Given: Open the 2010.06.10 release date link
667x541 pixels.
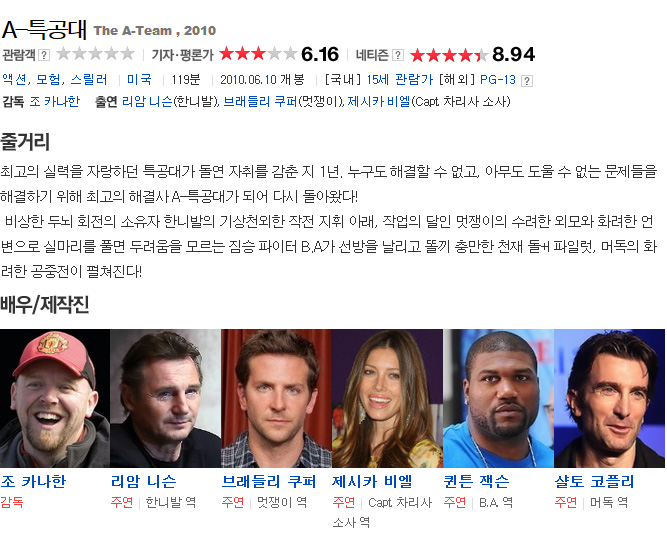Looking at the screenshot, I should click(x=248, y=80).
